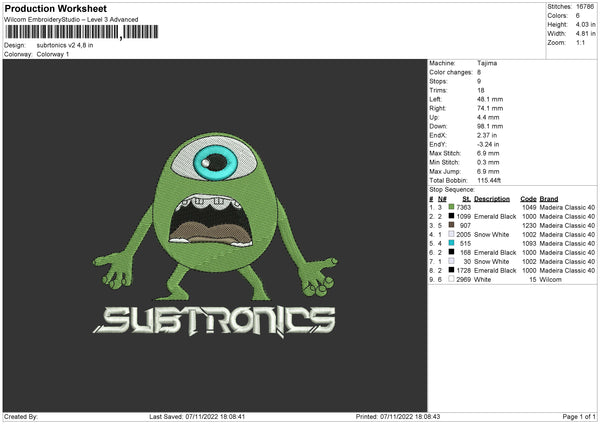The width and height of the screenshot is (600, 424).
Task: Click the Stitches value "16786"
Action: pyautogui.click(x=585, y=7)
